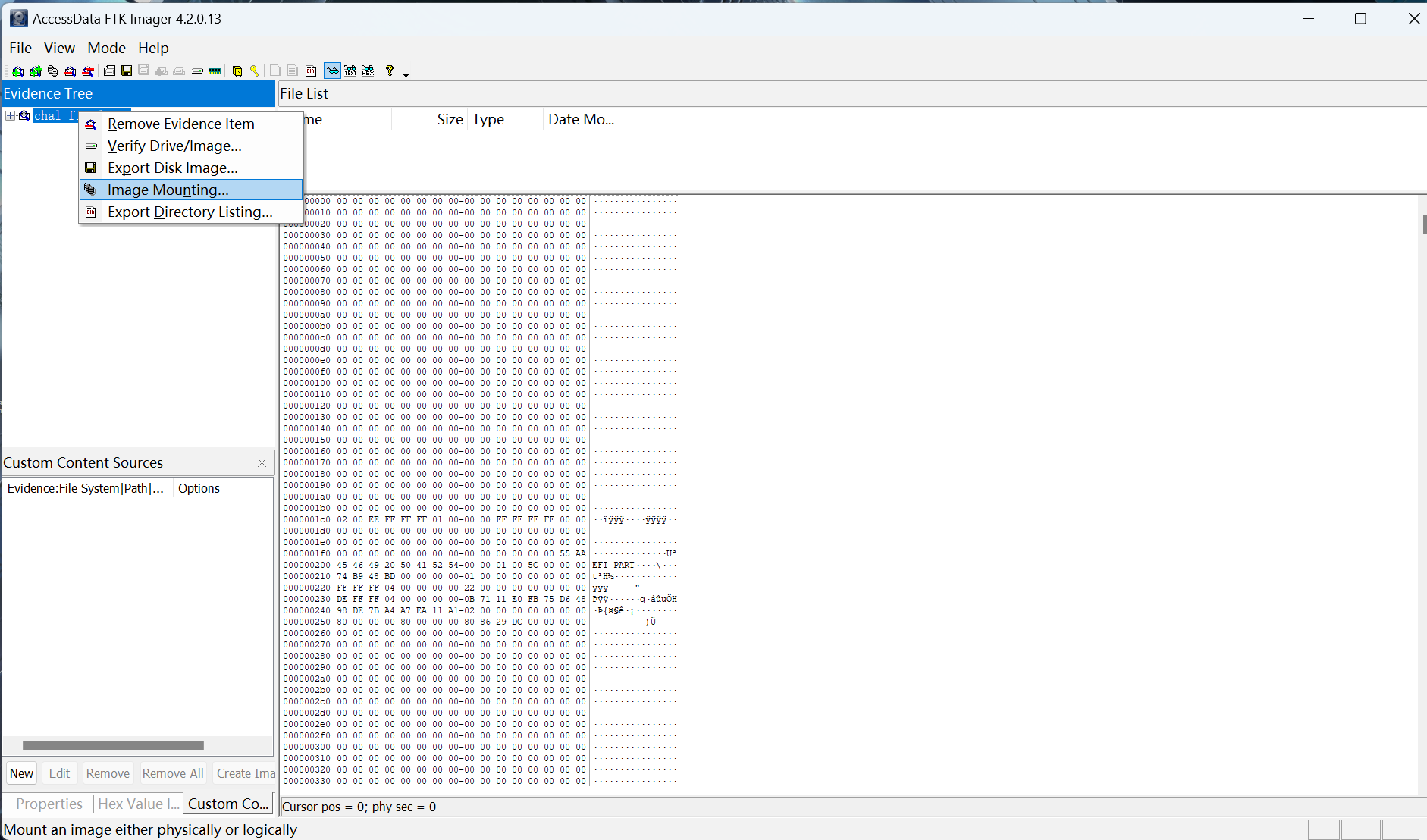Click the File List panel header
The width and height of the screenshot is (1427, 840).
tap(852, 93)
